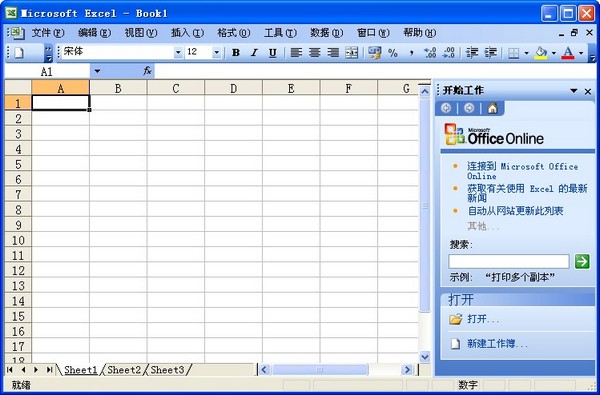Image resolution: width=600 pixels, height=395 pixels.
Task: Apply currency style format
Action: click(x=374, y=53)
